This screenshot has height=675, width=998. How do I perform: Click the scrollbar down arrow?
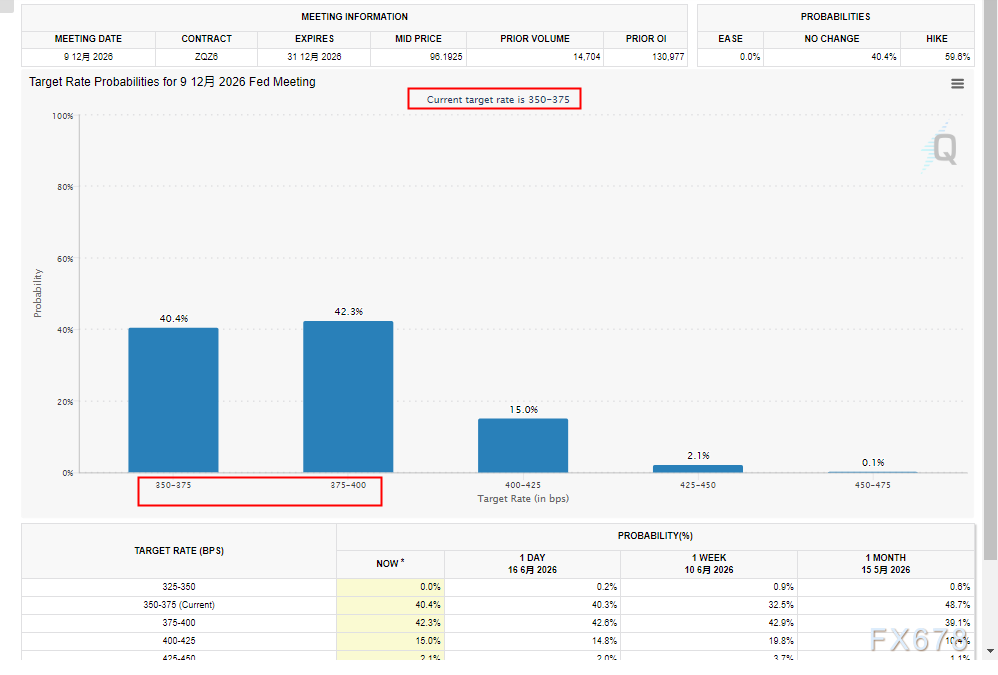coord(990,651)
